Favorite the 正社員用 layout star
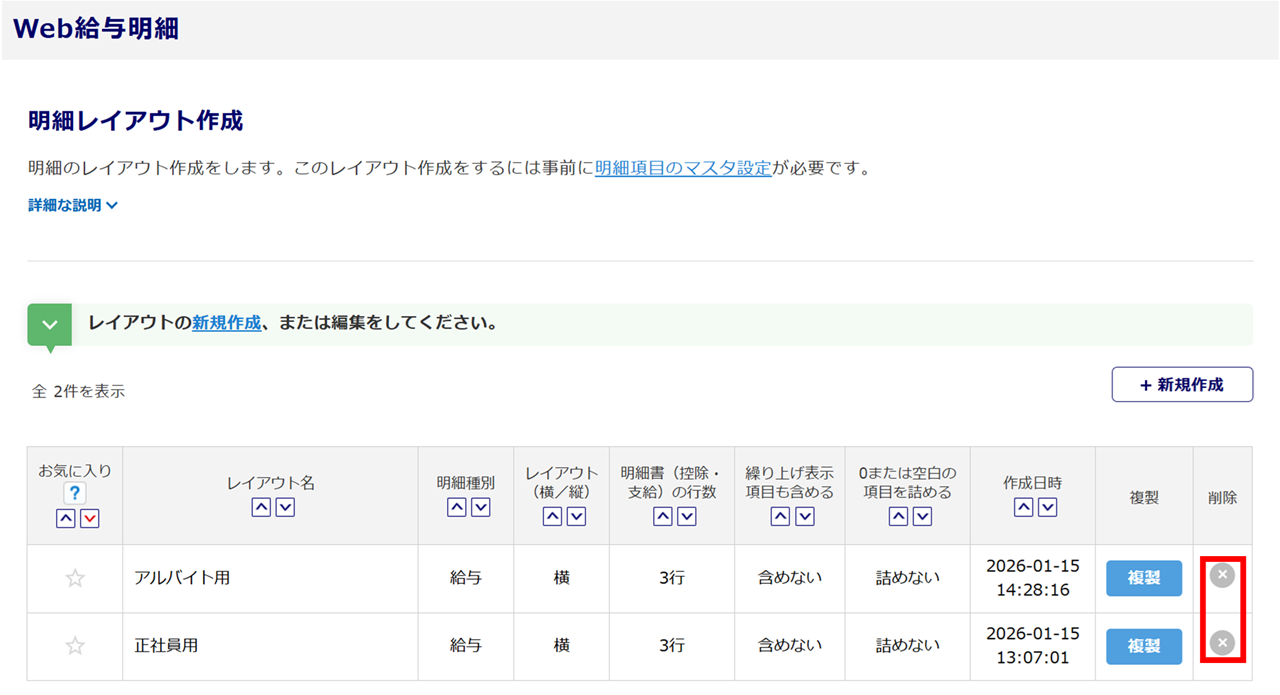The image size is (1280, 695). pos(75,646)
